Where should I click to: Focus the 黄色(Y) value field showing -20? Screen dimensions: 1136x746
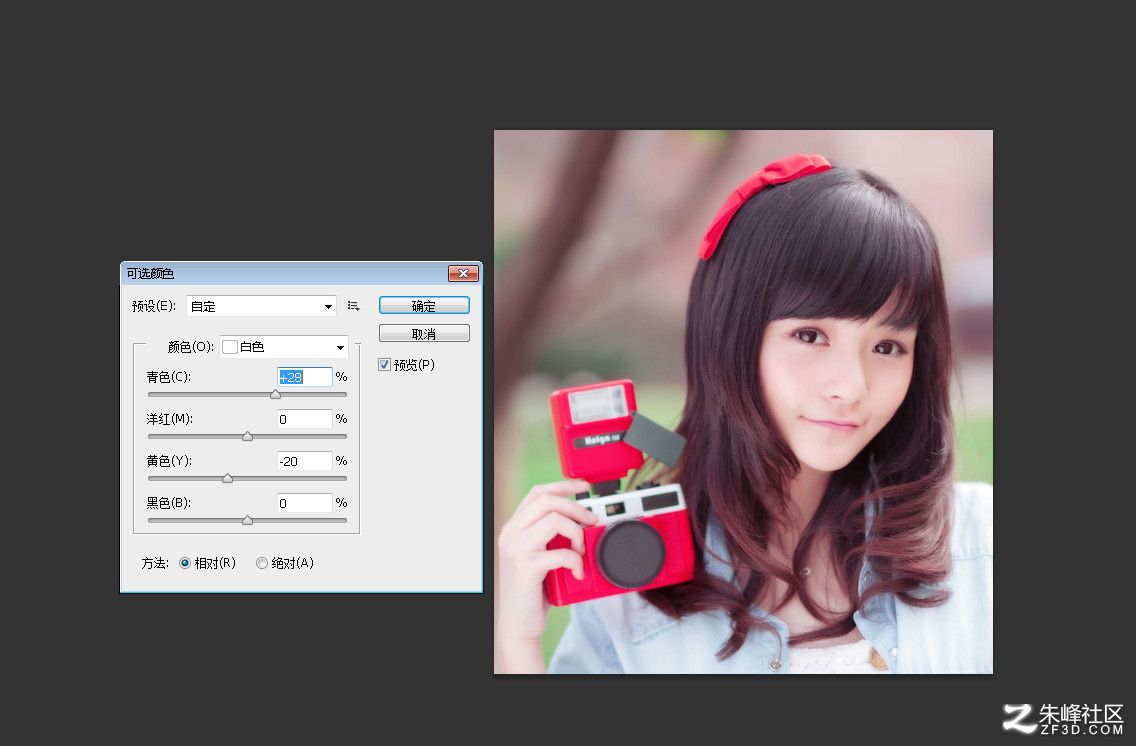coord(305,461)
